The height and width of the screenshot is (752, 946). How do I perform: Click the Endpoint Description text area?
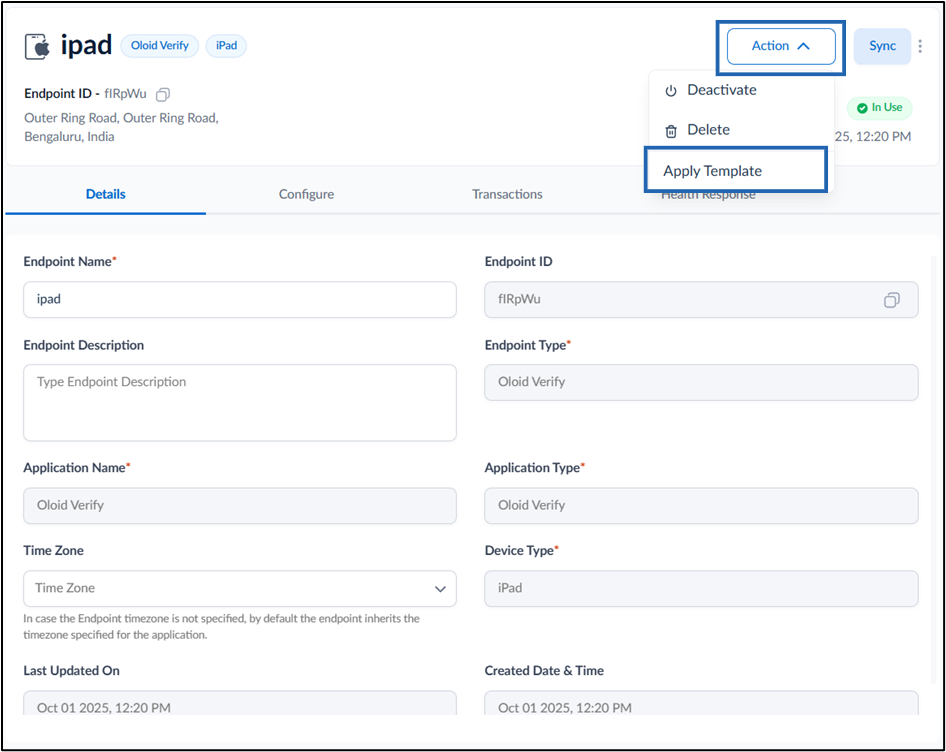coord(240,403)
